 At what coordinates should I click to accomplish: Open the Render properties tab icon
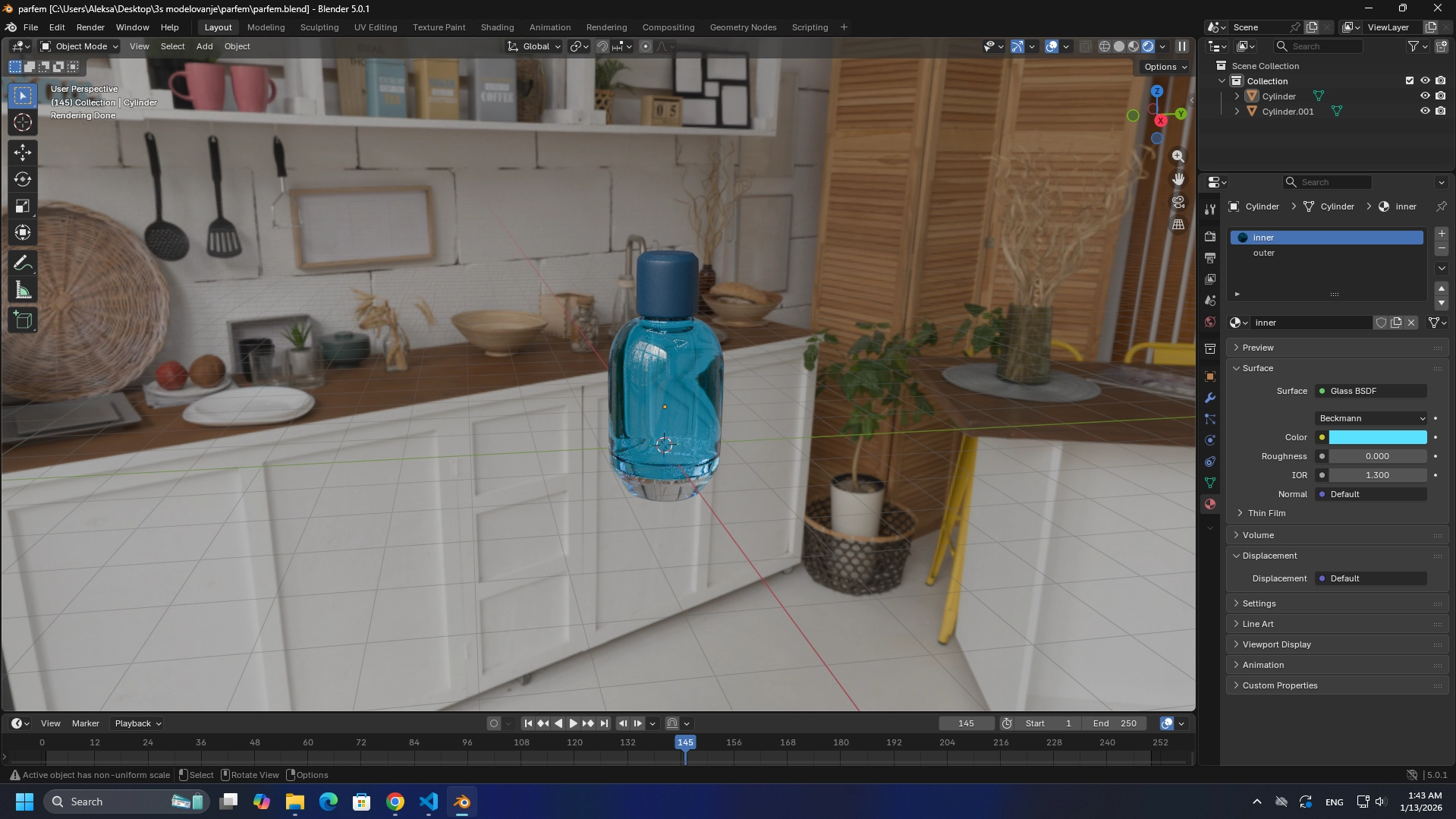1210,237
